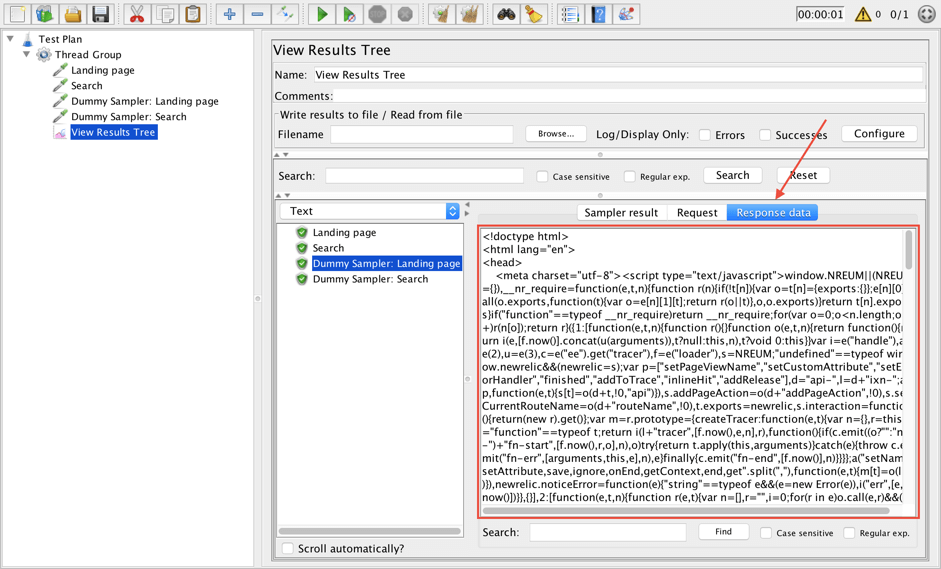Click the Clear All results icon
941x569 pixels.
[x=470, y=14]
